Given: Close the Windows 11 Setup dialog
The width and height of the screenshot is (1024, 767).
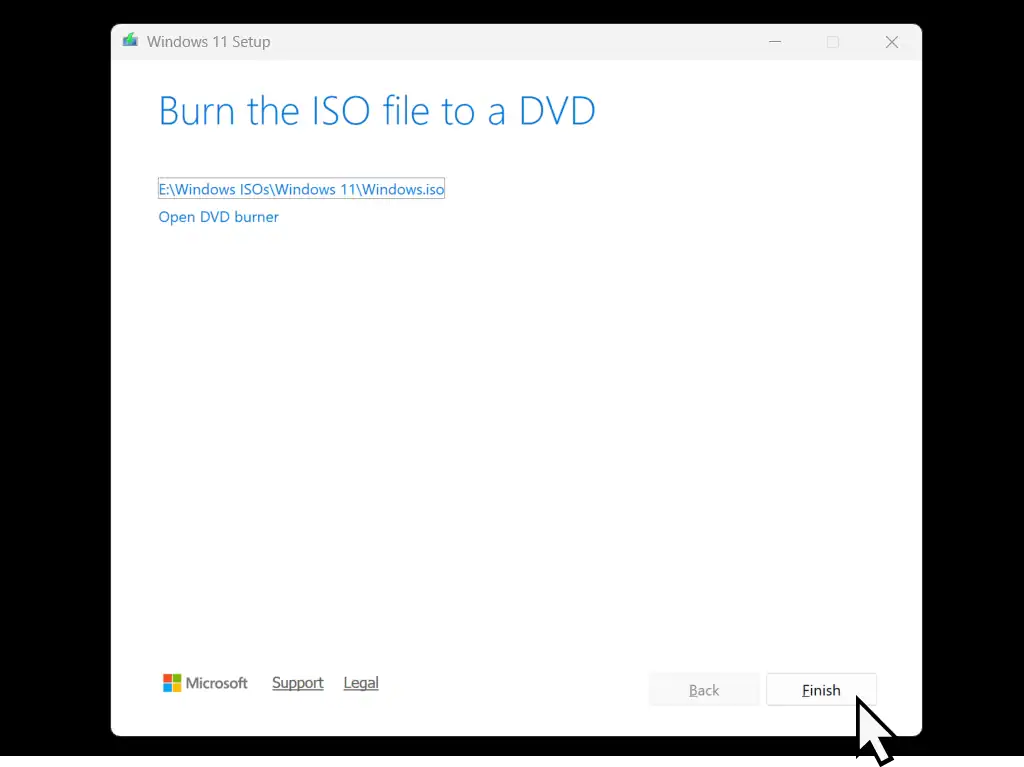Looking at the screenshot, I should [891, 42].
